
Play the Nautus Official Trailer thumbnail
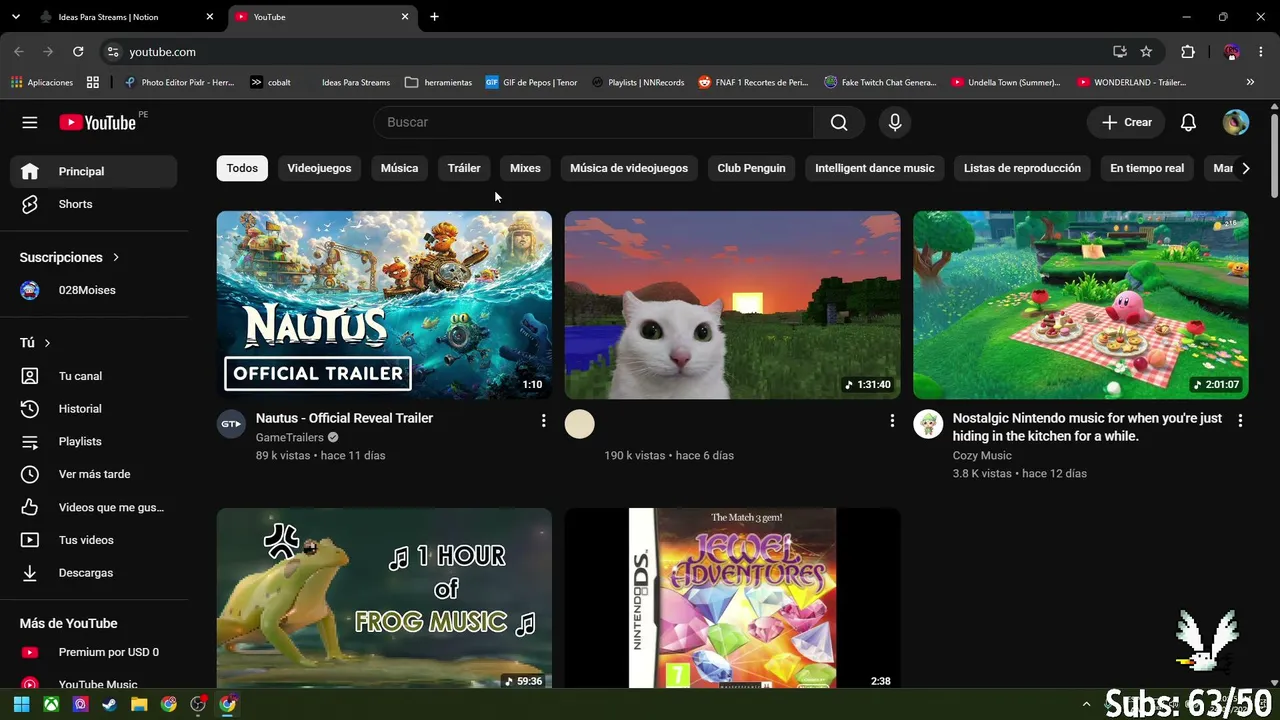[x=384, y=305]
